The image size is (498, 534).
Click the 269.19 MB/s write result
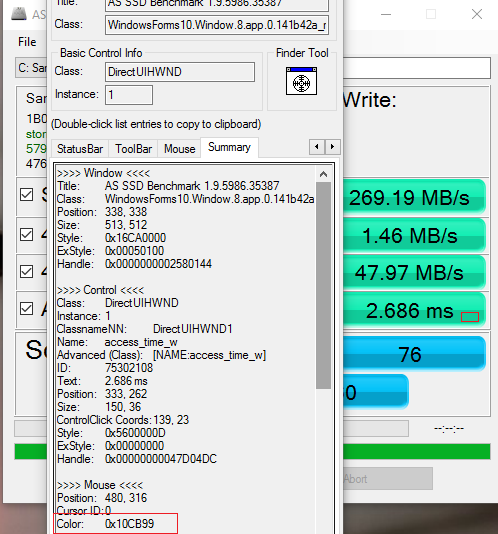[x=414, y=197]
